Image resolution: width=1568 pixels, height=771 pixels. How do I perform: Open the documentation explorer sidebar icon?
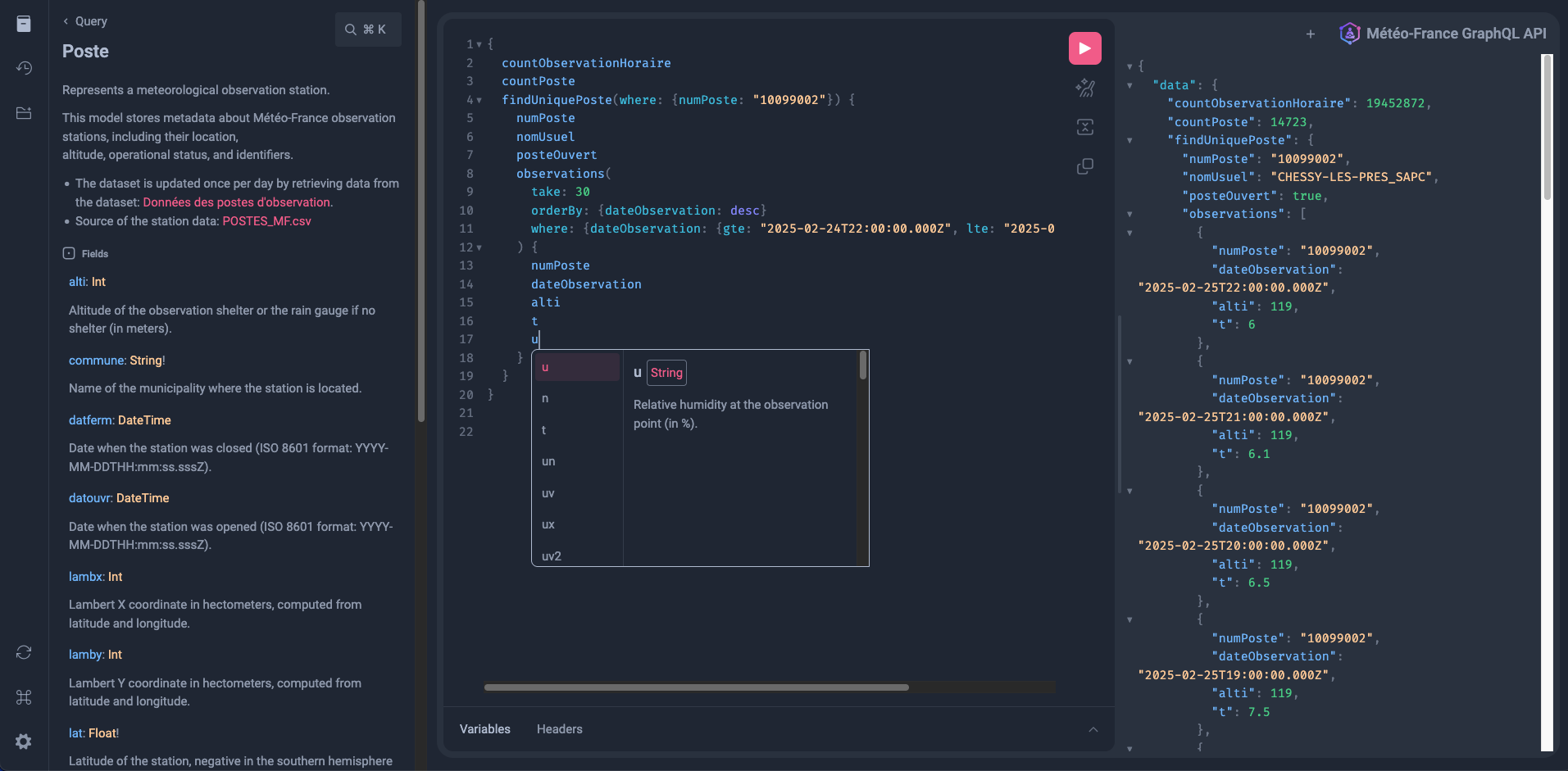pos(24,24)
